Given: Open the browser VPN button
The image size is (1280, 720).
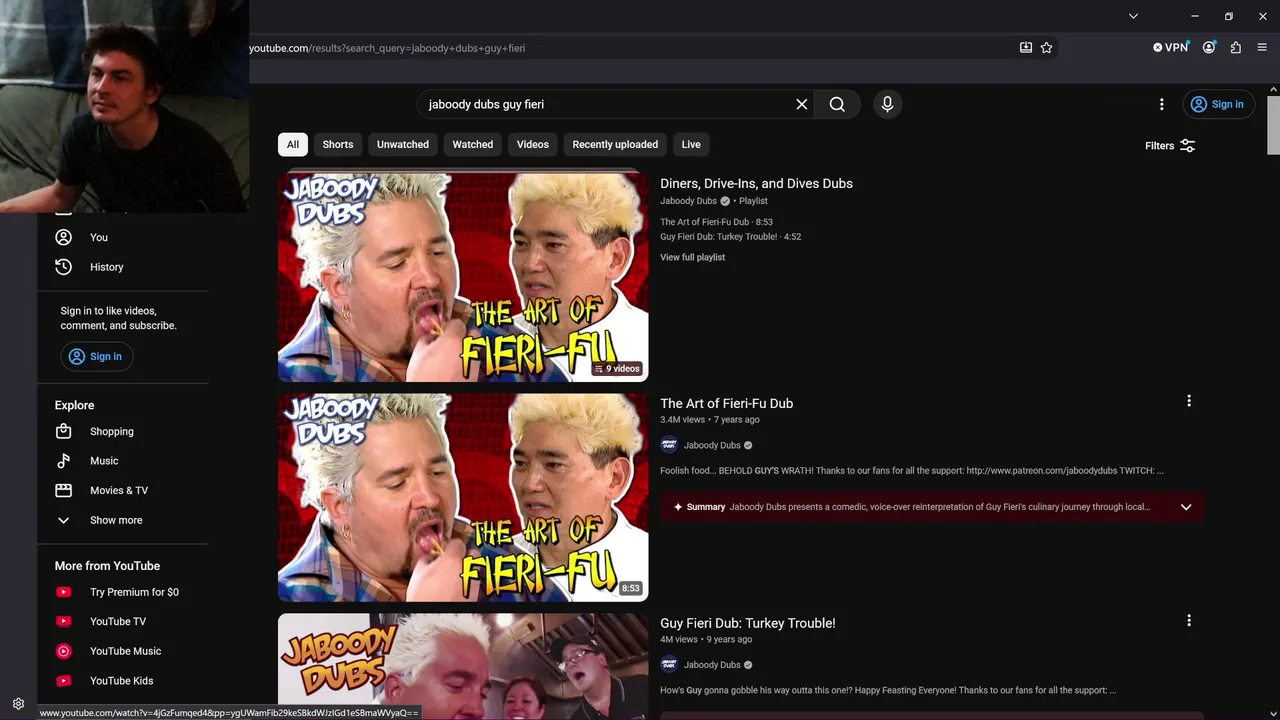Looking at the screenshot, I should click(1170, 47).
